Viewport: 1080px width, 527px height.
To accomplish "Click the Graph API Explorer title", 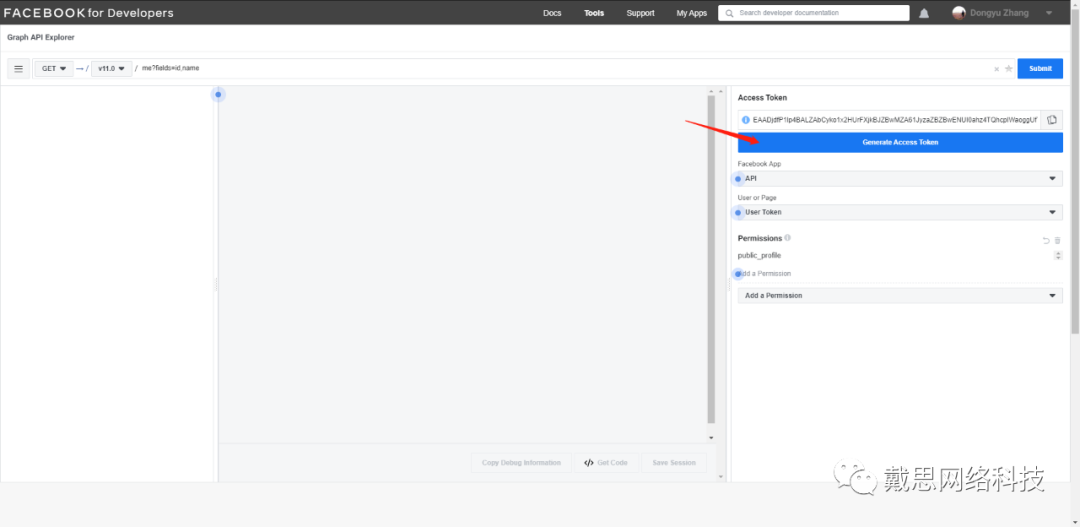I will click(x=41, y=37).
